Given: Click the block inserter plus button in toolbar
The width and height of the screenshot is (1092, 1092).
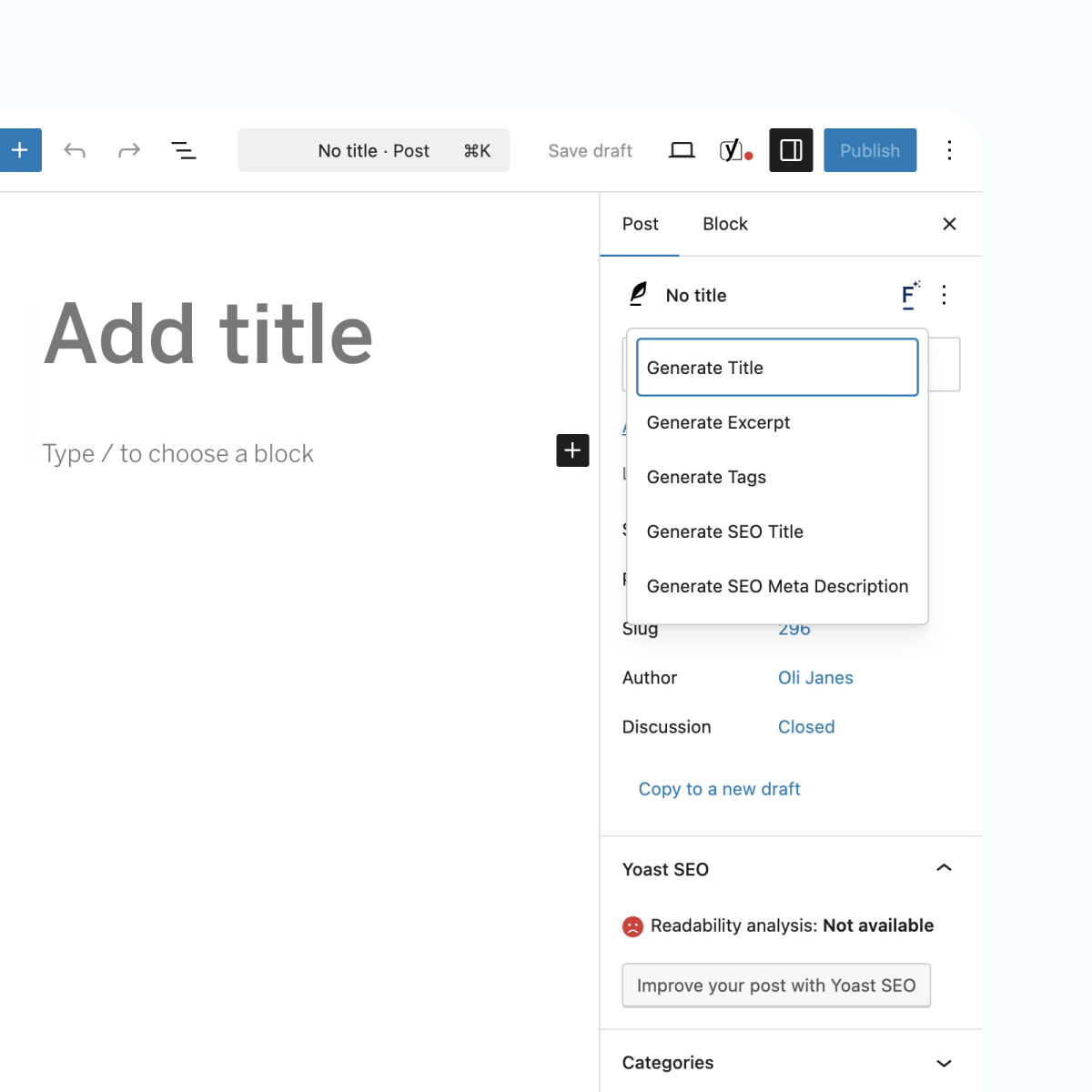Looking at the screenshot, I should (20, 150).
